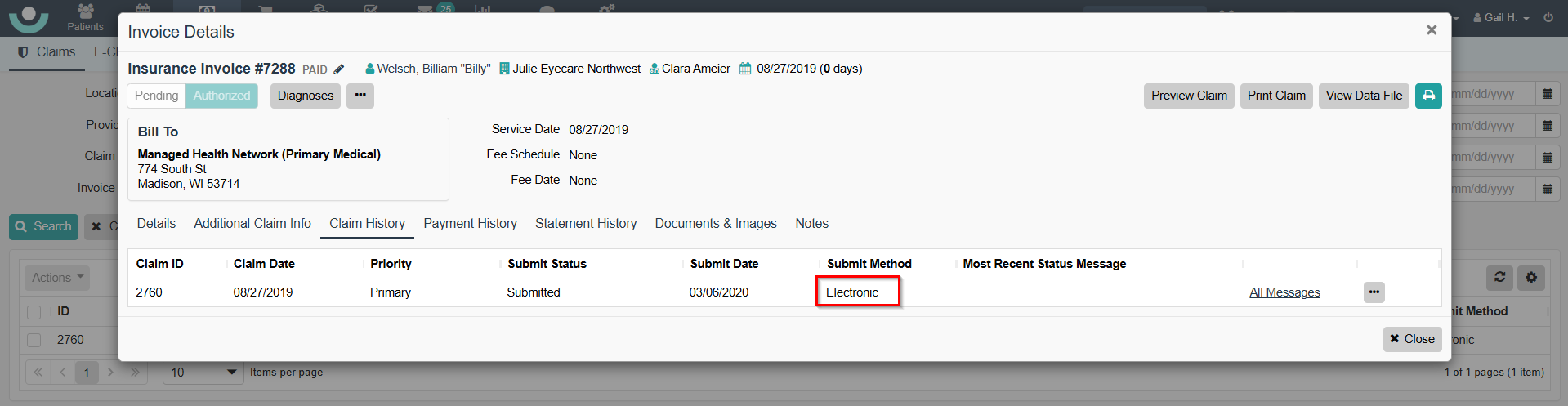The width and height of the screenshot is (1568, 406).
Task: Switch to the Documents & Images tab
Action: click(715, 224)
